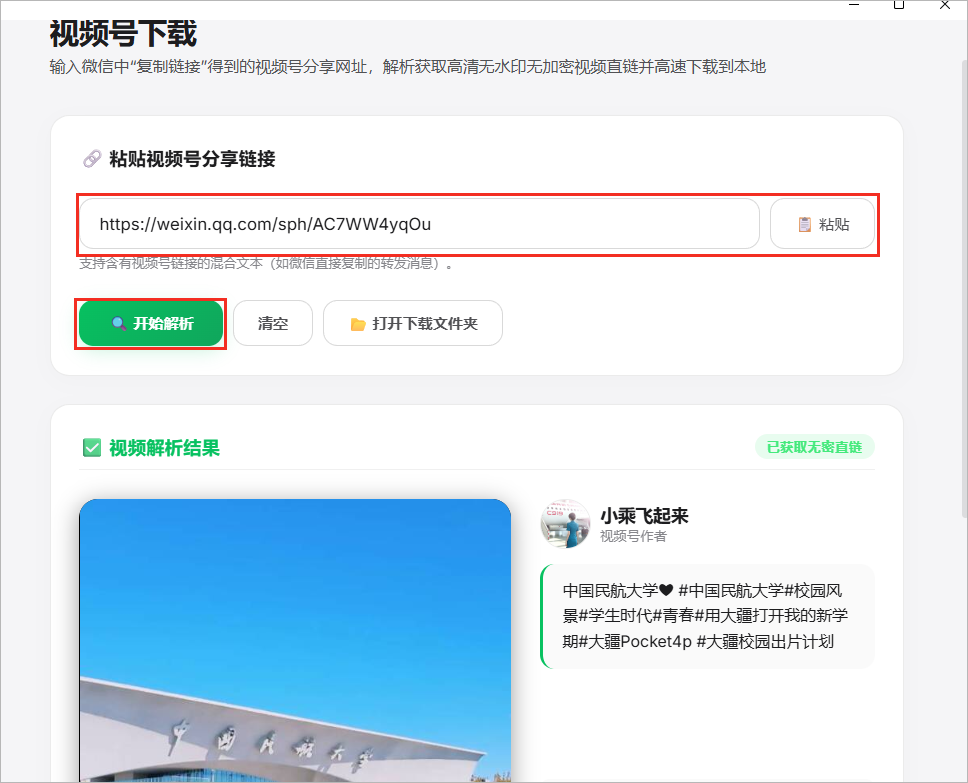This screenshot has width=968, height=783.
Task: Minimize the window
Action: click(854, 5)
